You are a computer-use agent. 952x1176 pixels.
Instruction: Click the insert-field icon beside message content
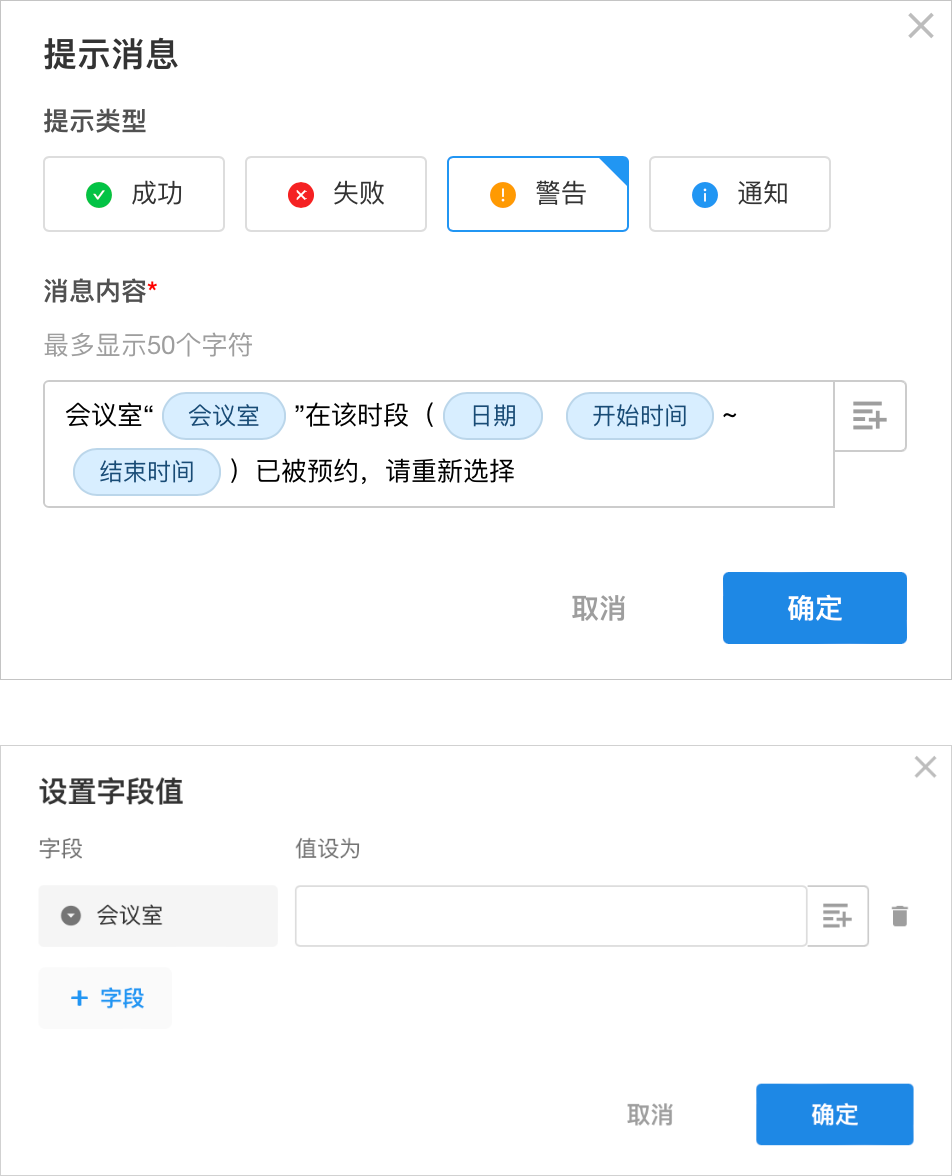coord(870,416)
